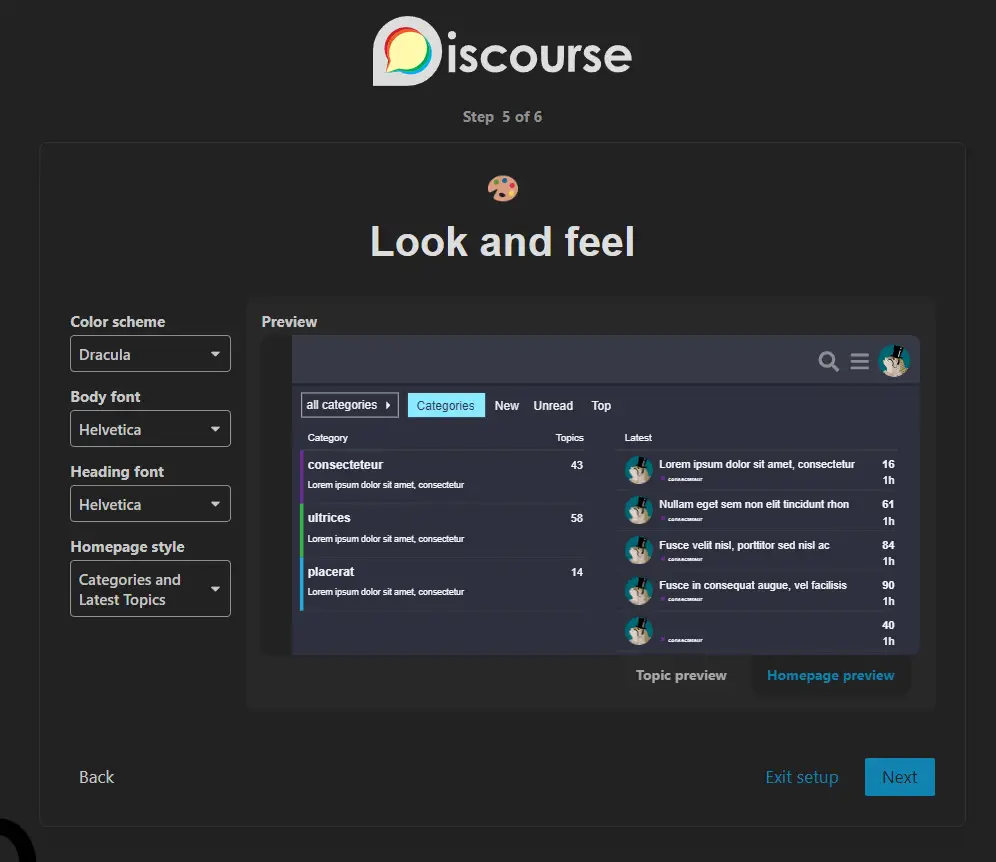
Task: Switch to the New tab
Action: (x=506, y=405)
